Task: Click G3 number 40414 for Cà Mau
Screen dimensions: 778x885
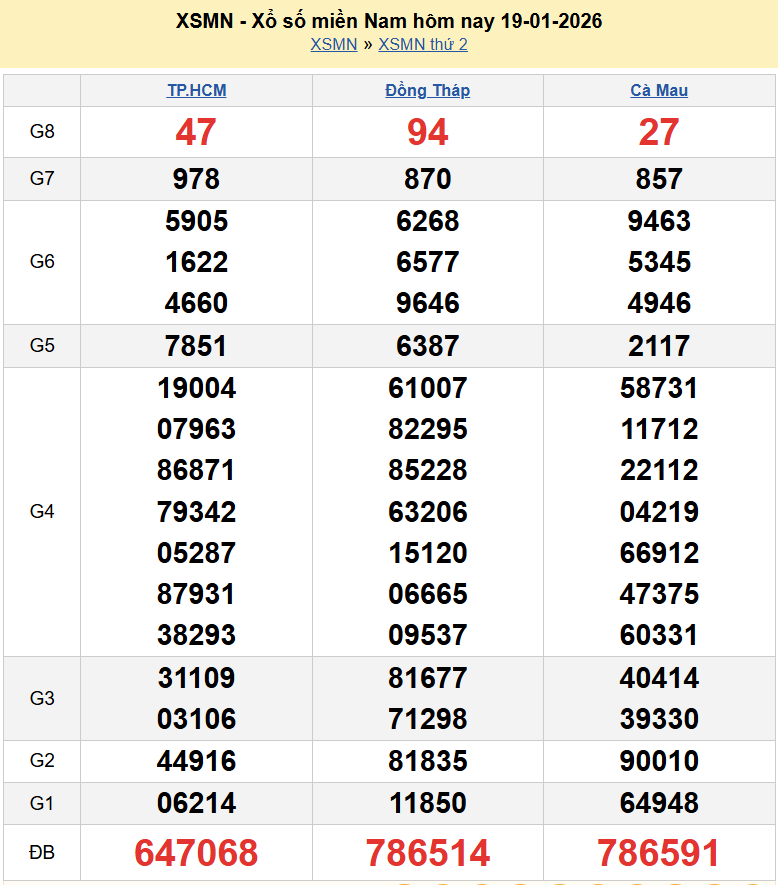Action: tap(659, 678)
